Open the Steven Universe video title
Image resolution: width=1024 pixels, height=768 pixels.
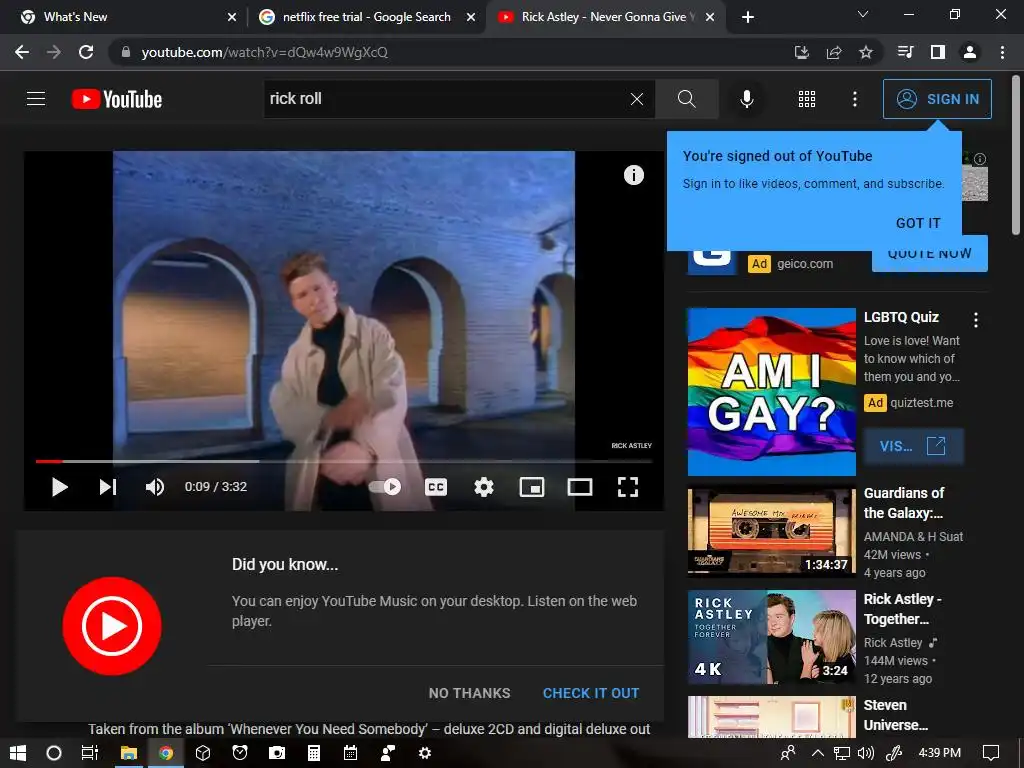coord(895,715)
